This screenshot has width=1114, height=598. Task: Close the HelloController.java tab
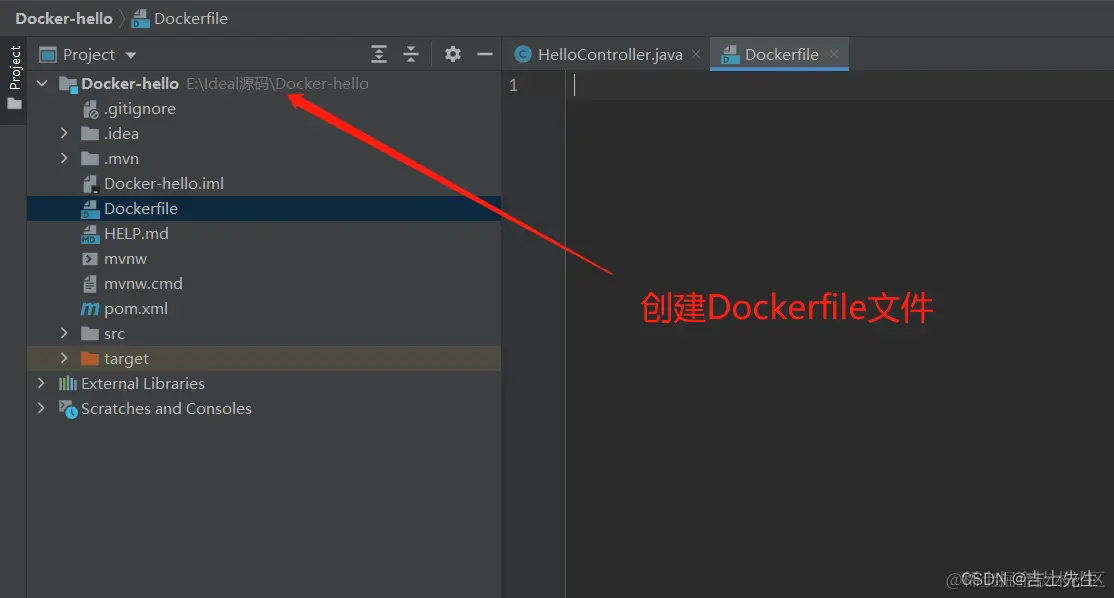696,55
